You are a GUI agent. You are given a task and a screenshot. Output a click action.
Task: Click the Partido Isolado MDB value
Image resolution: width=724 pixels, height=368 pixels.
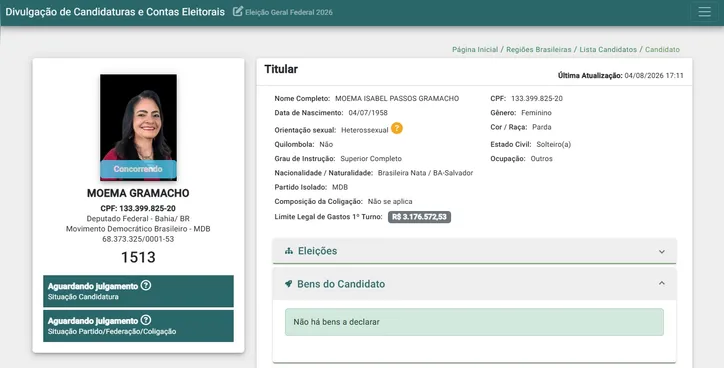click(340, 187)
